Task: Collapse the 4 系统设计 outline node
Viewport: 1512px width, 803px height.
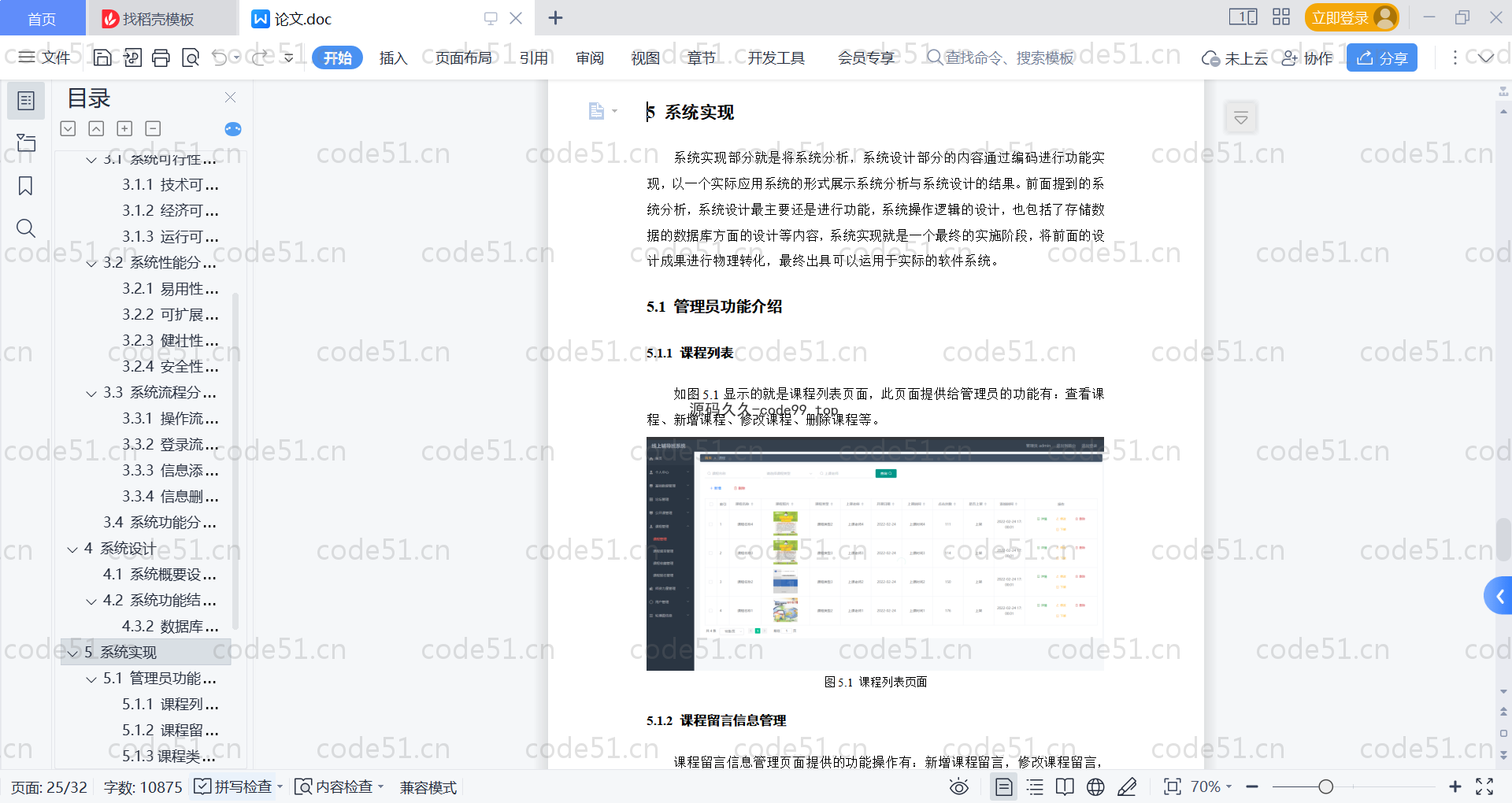Action: point(72,549)
